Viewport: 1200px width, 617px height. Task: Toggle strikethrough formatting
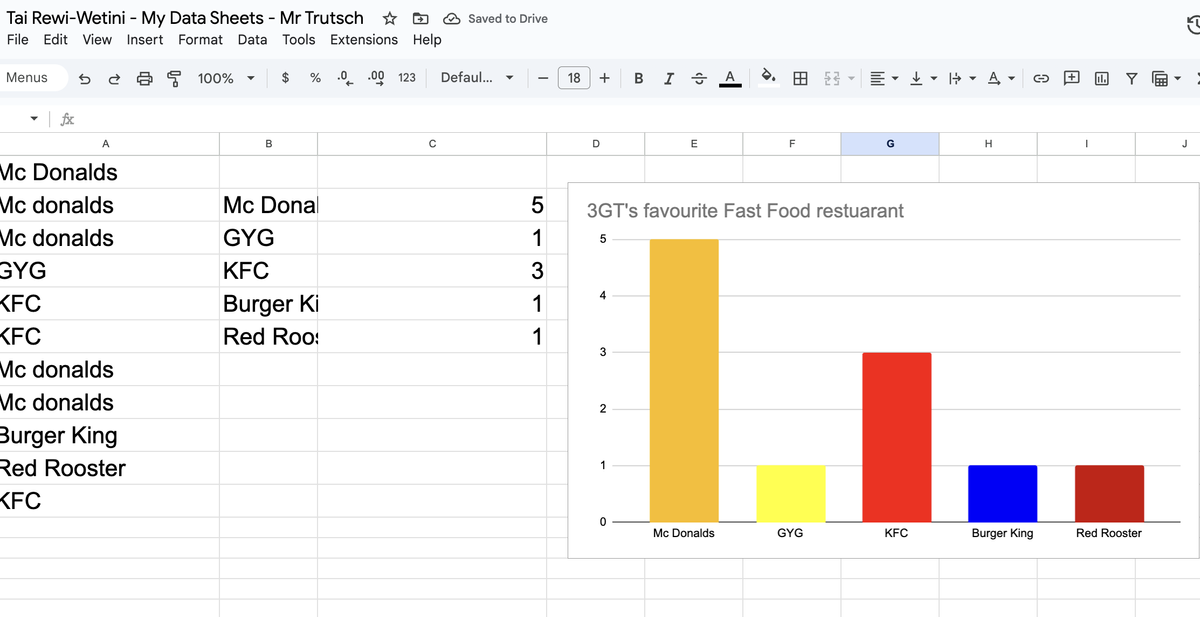[x=699, y=78]
